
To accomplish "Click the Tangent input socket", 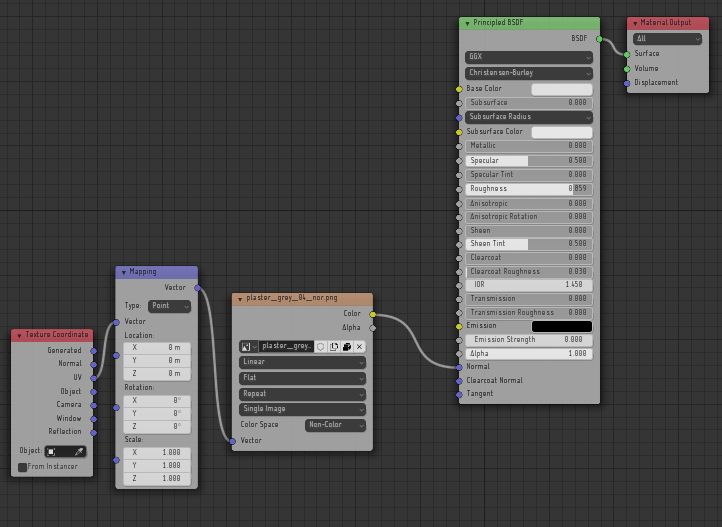I will (x=459, y=394).
